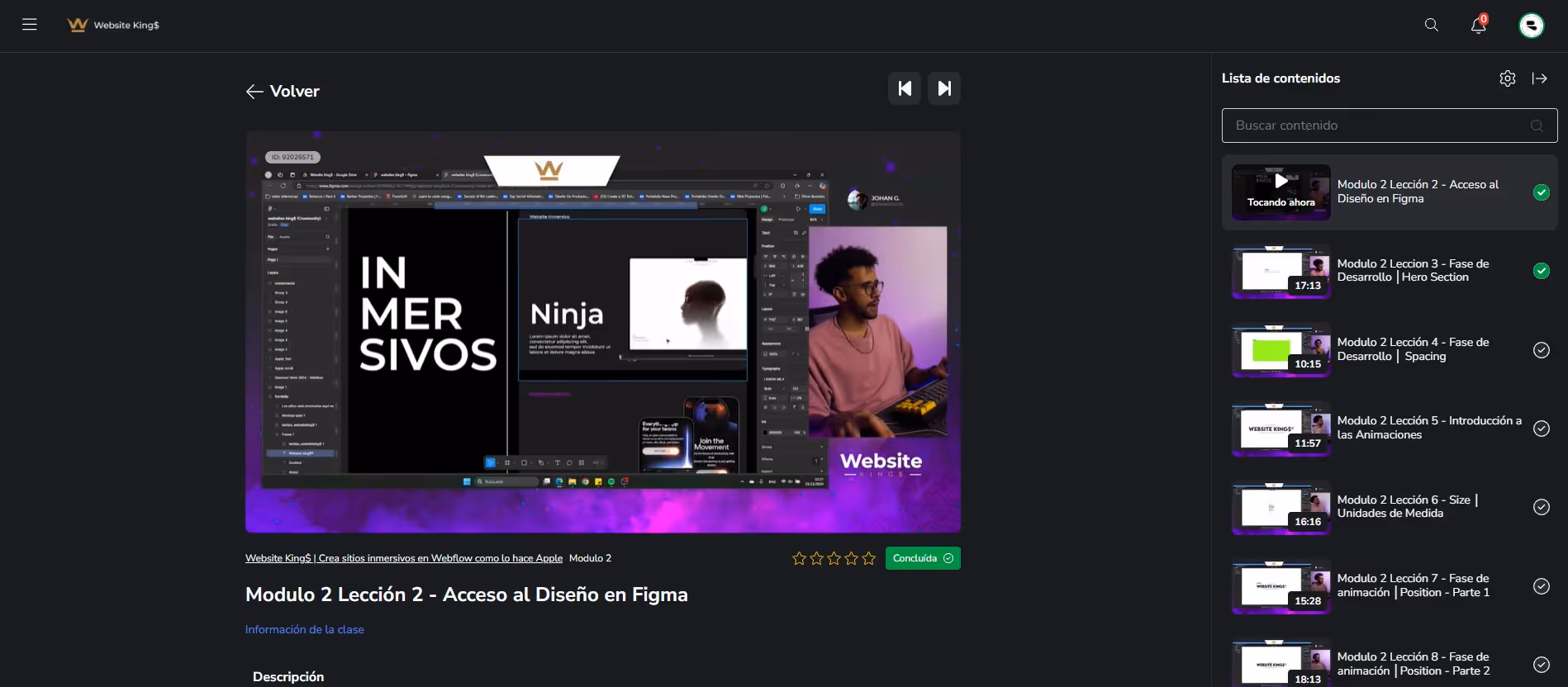Open the Lección 5 thumbnail (11:57)
1568x687 pixels.
[x=1281, y=429]
